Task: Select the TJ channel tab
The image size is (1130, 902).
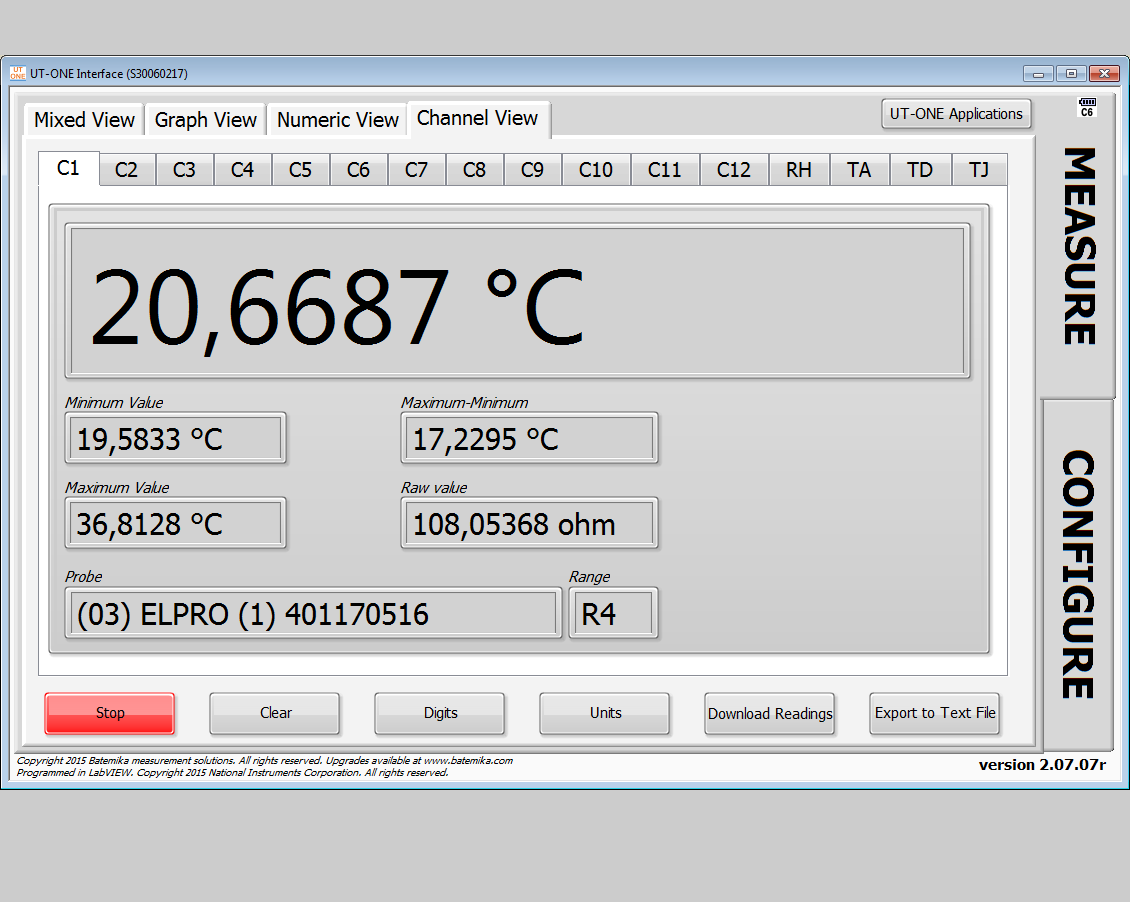Action: coord(979,169)
